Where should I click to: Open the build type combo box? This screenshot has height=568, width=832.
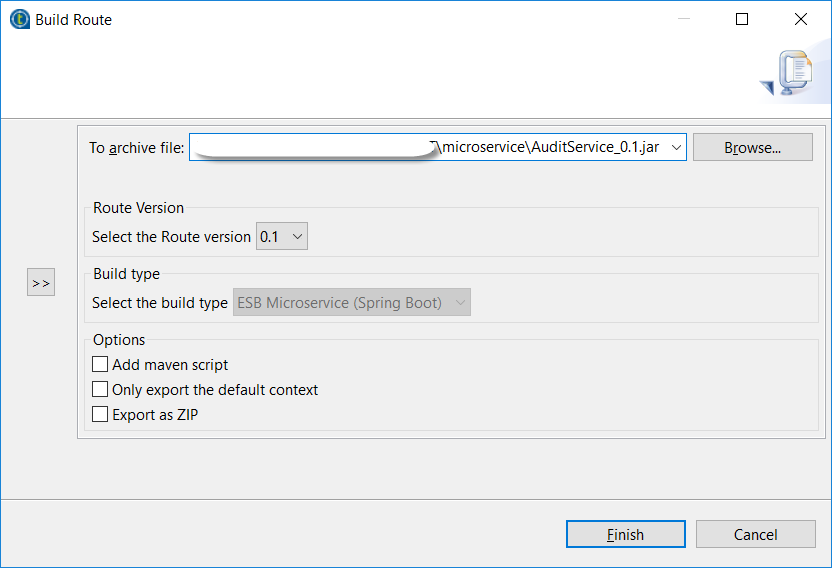point(352,302)
